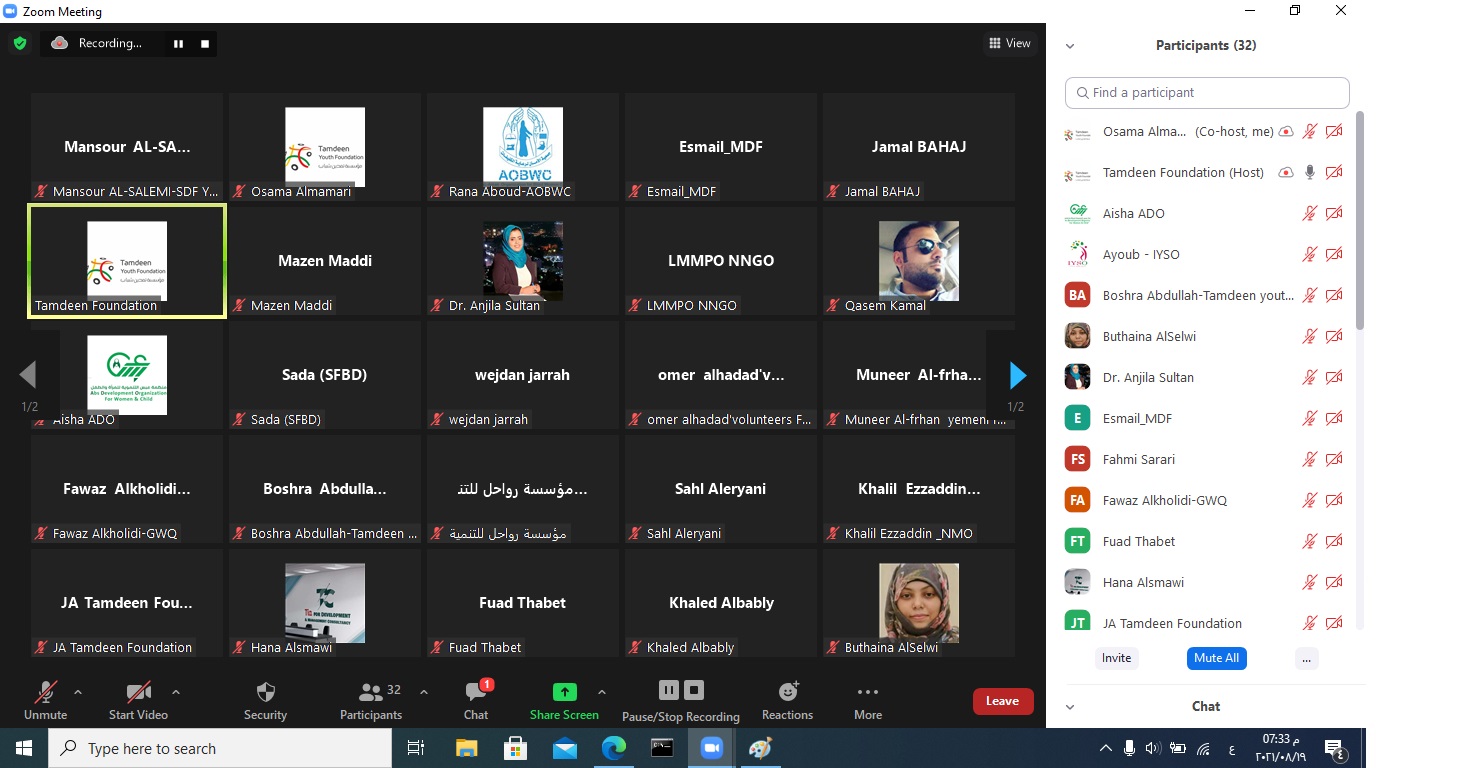Go to next page of video tiles
Viewport: 1469px width, 768px height.
point(1017,376)
